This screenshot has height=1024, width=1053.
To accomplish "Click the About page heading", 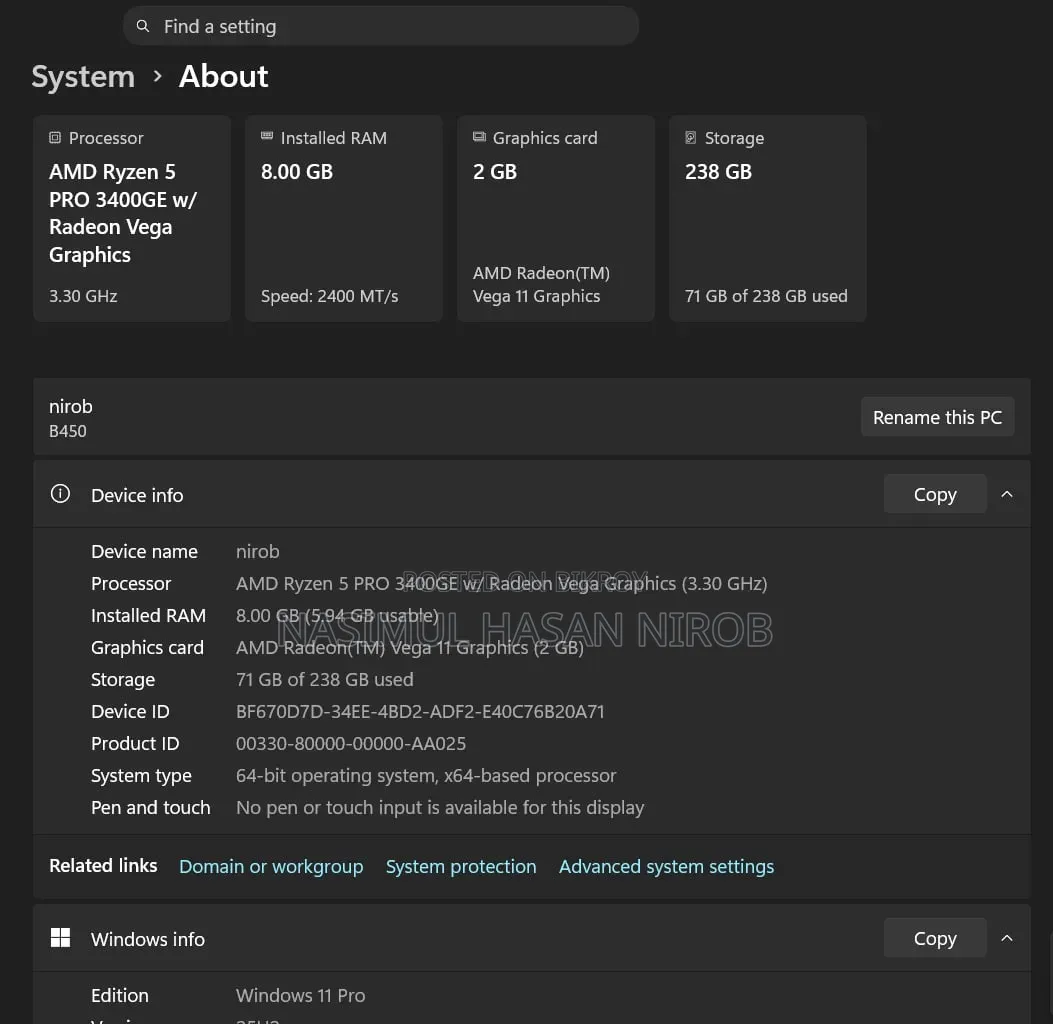I will [224, 76].
